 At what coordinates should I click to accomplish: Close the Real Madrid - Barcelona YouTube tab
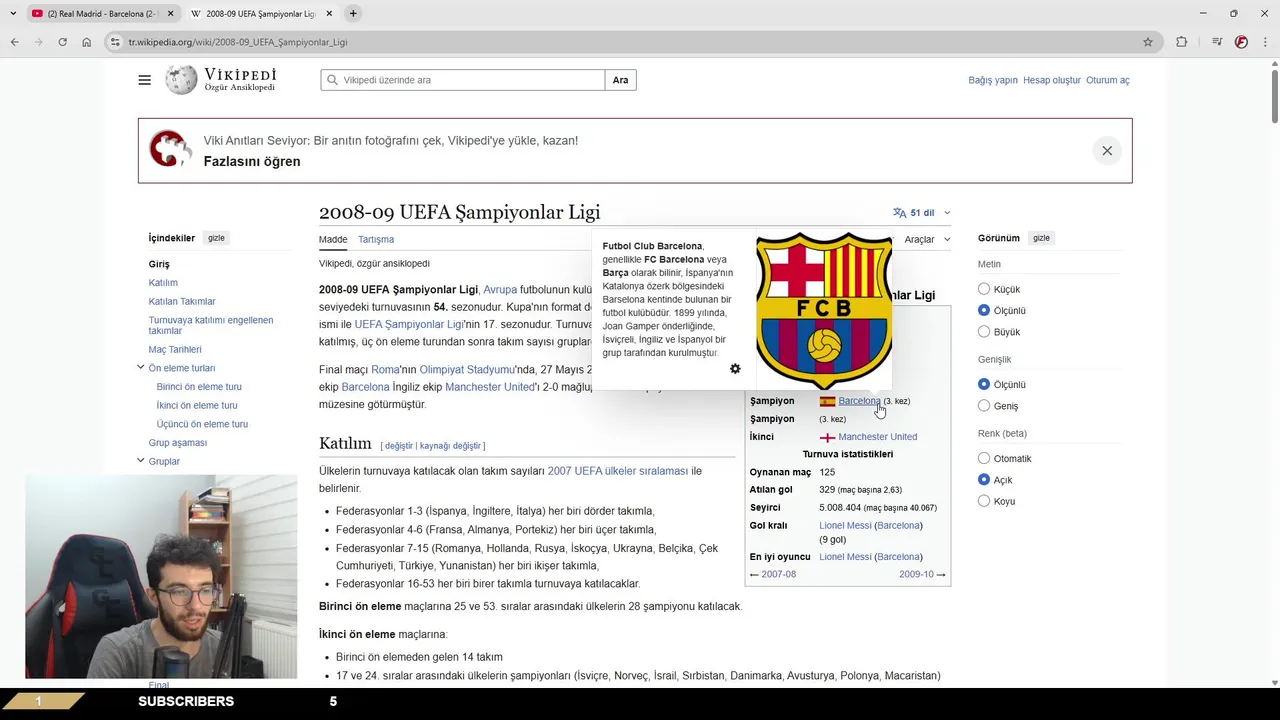click(170, 14)
